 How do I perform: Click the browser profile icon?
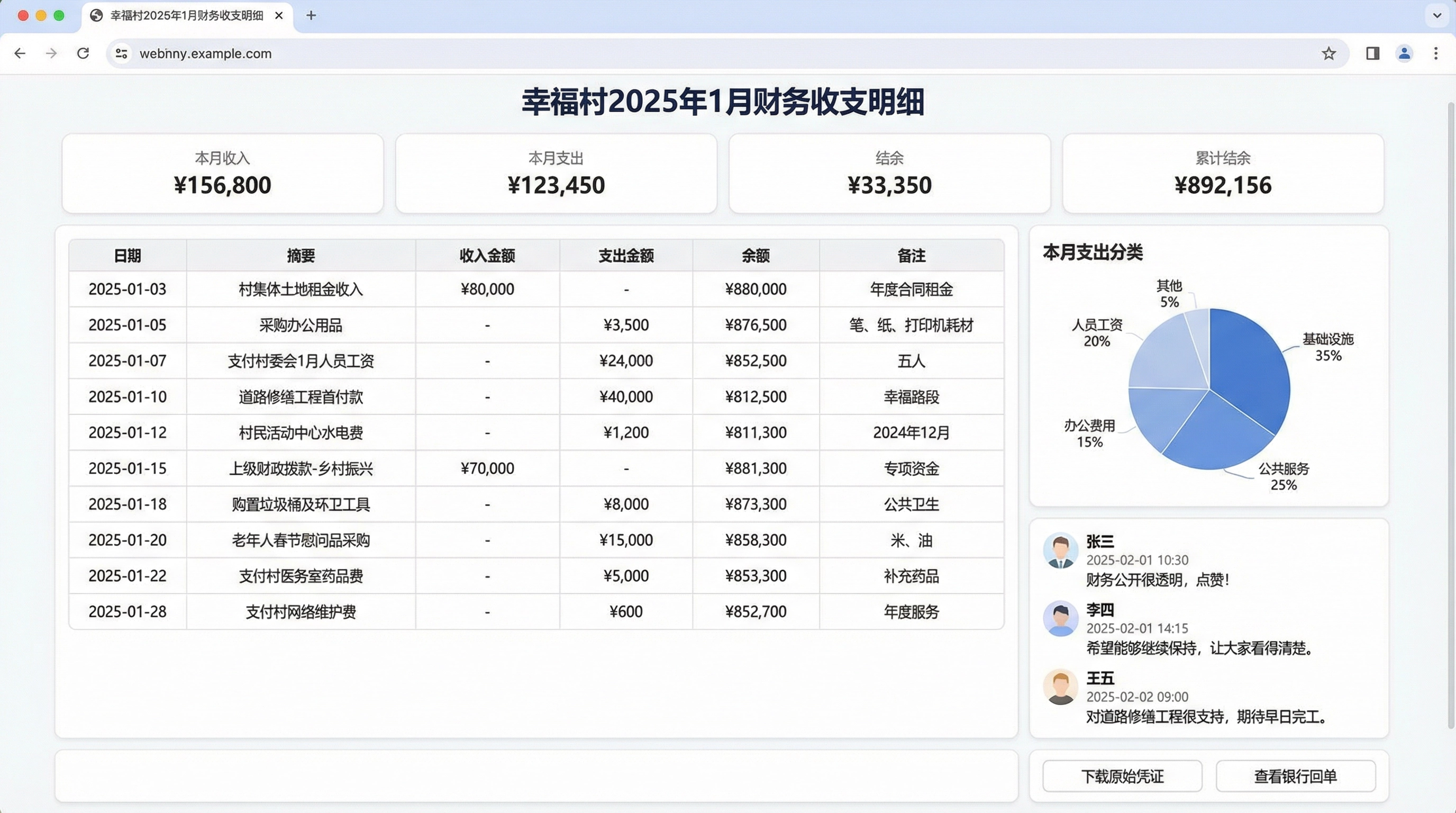(1405, 53)
